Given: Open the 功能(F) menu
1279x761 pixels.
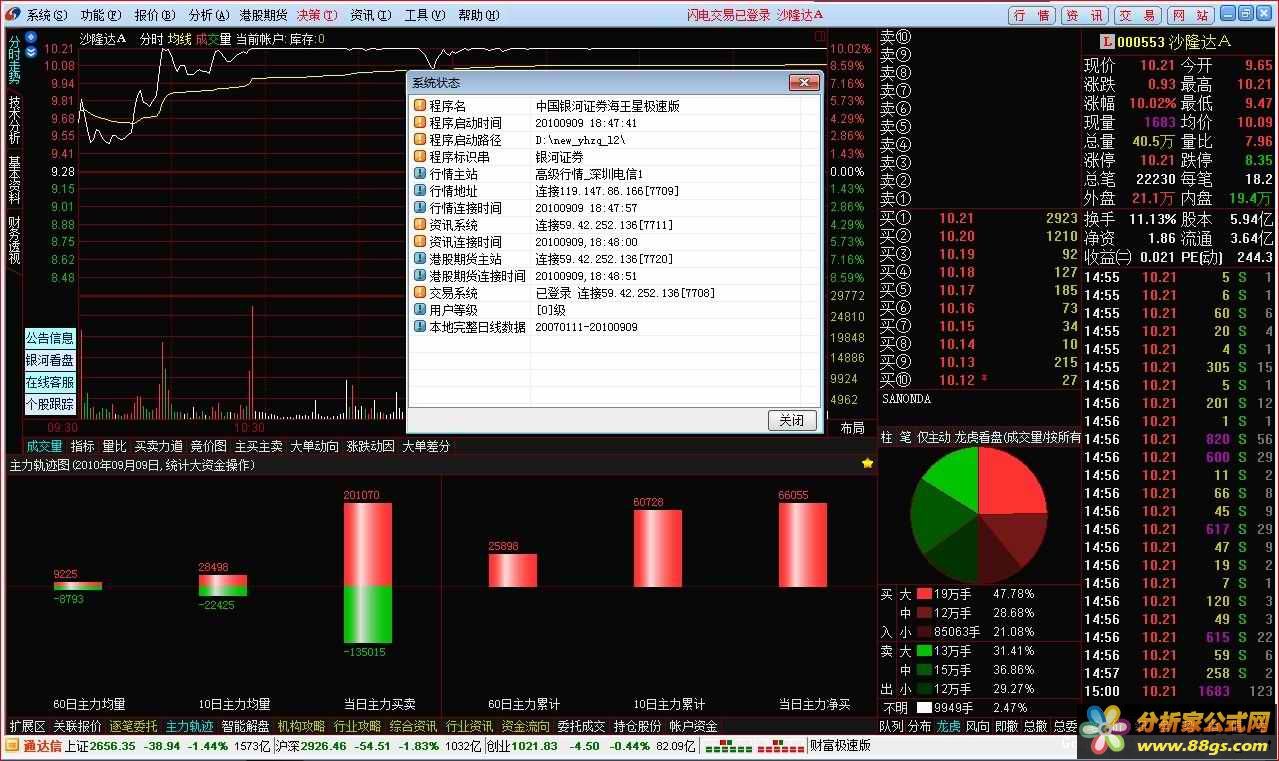Looking at the screenshot, I should pyautogui.click(x=101, y=15).
